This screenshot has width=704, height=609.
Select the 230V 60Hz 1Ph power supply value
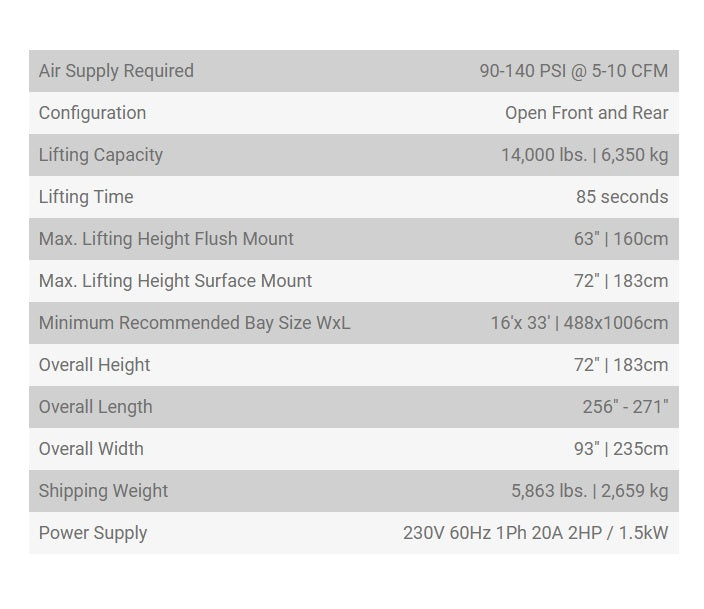click(535, 533)
